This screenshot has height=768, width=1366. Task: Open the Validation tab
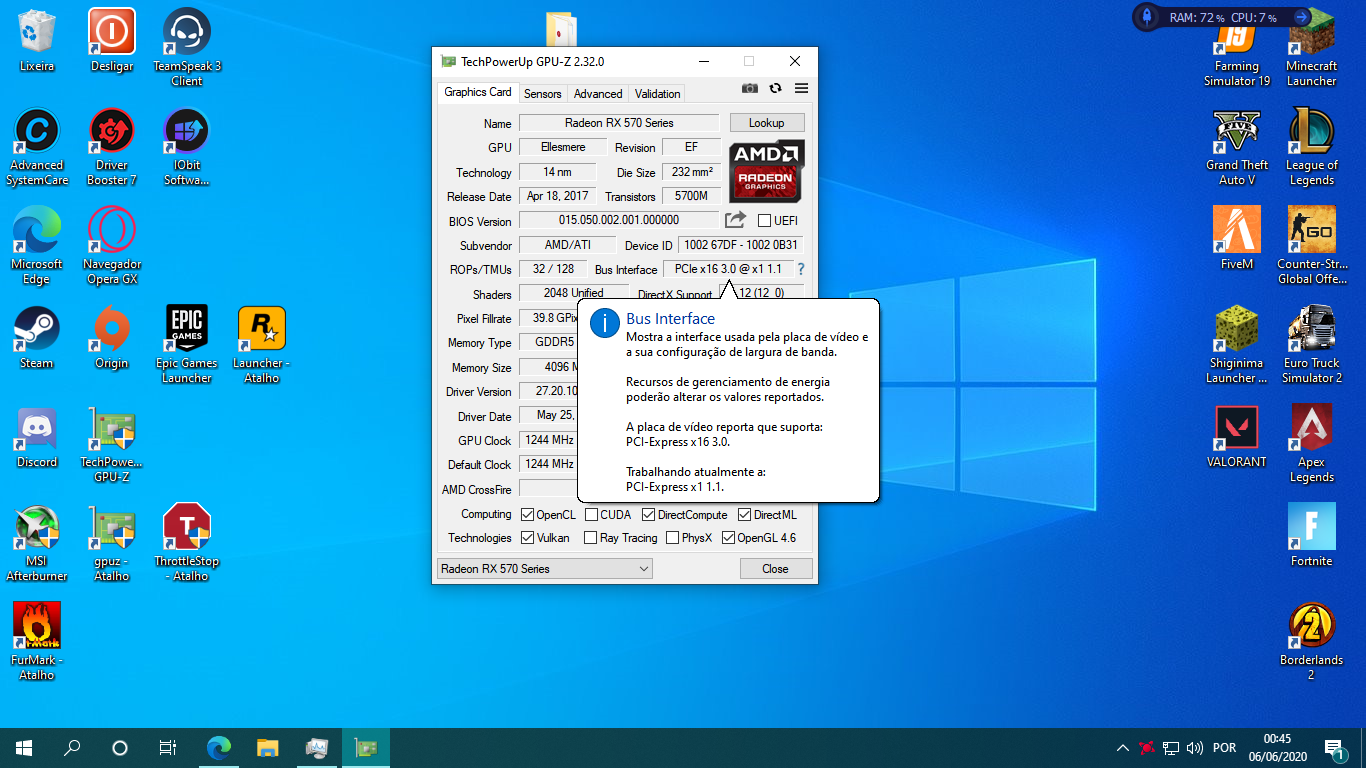(658, 94)
